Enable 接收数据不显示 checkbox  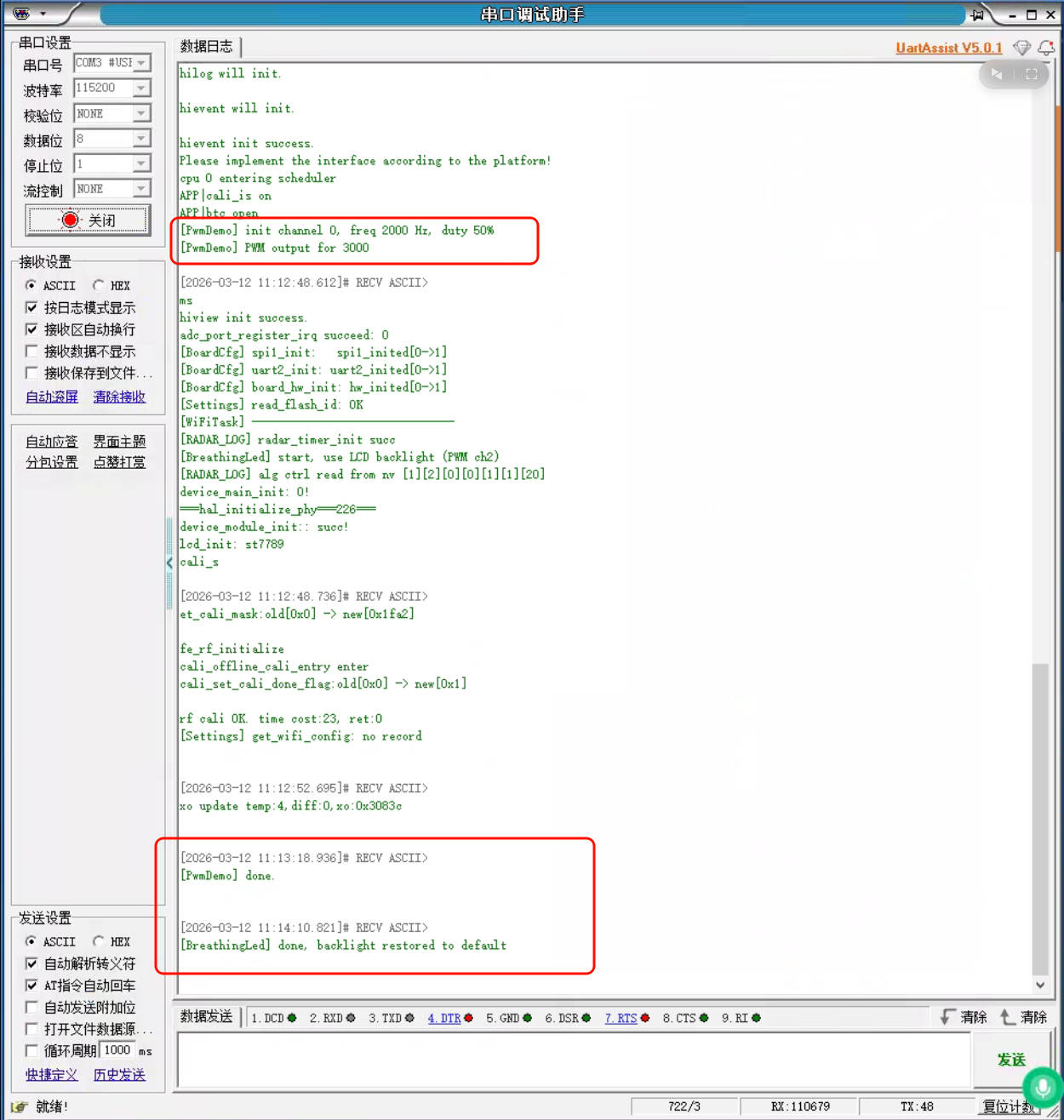(31, 351)
